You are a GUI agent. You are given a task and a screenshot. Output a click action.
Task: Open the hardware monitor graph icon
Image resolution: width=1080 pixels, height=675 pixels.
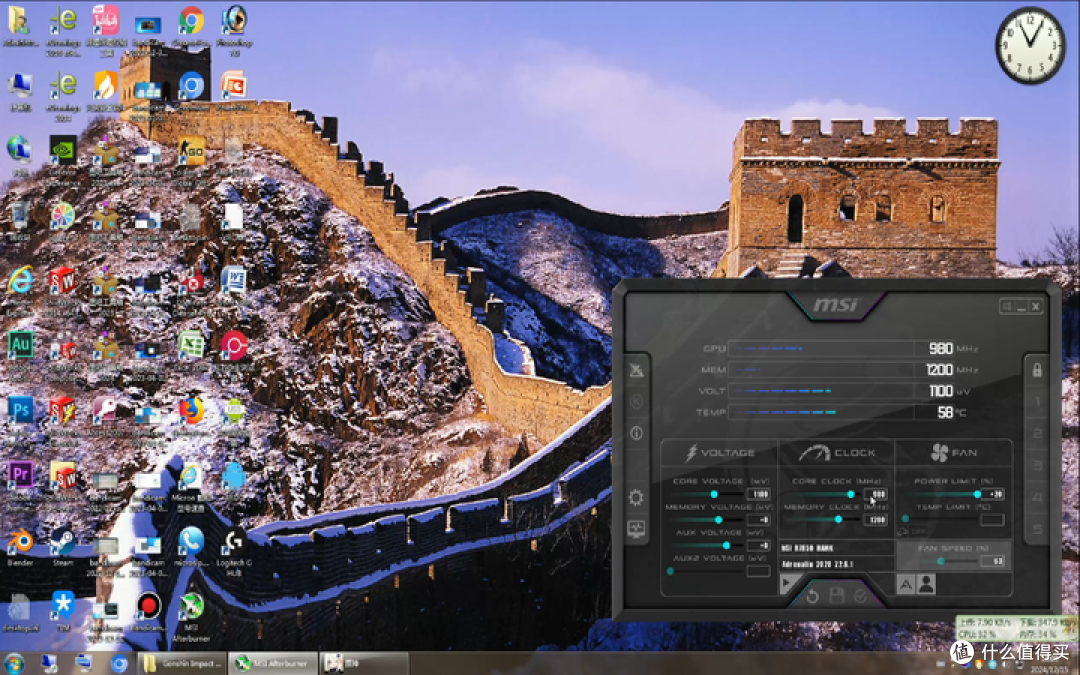coord(636,529)
